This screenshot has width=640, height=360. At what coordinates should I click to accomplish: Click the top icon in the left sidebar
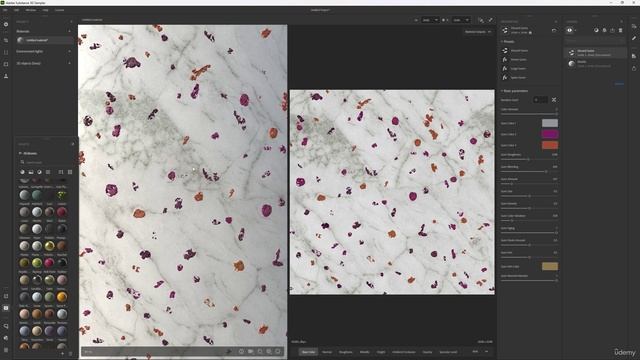click(6, 24)
